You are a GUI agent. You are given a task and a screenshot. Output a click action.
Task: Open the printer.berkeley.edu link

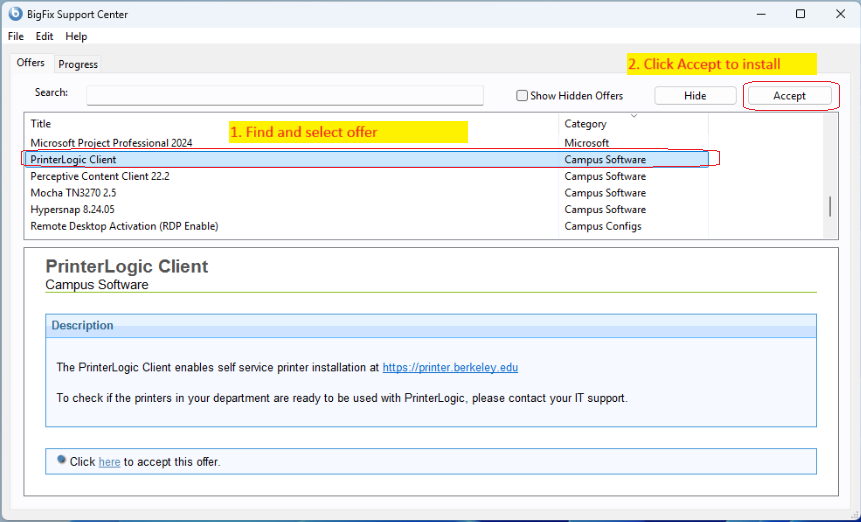[450, 368]
